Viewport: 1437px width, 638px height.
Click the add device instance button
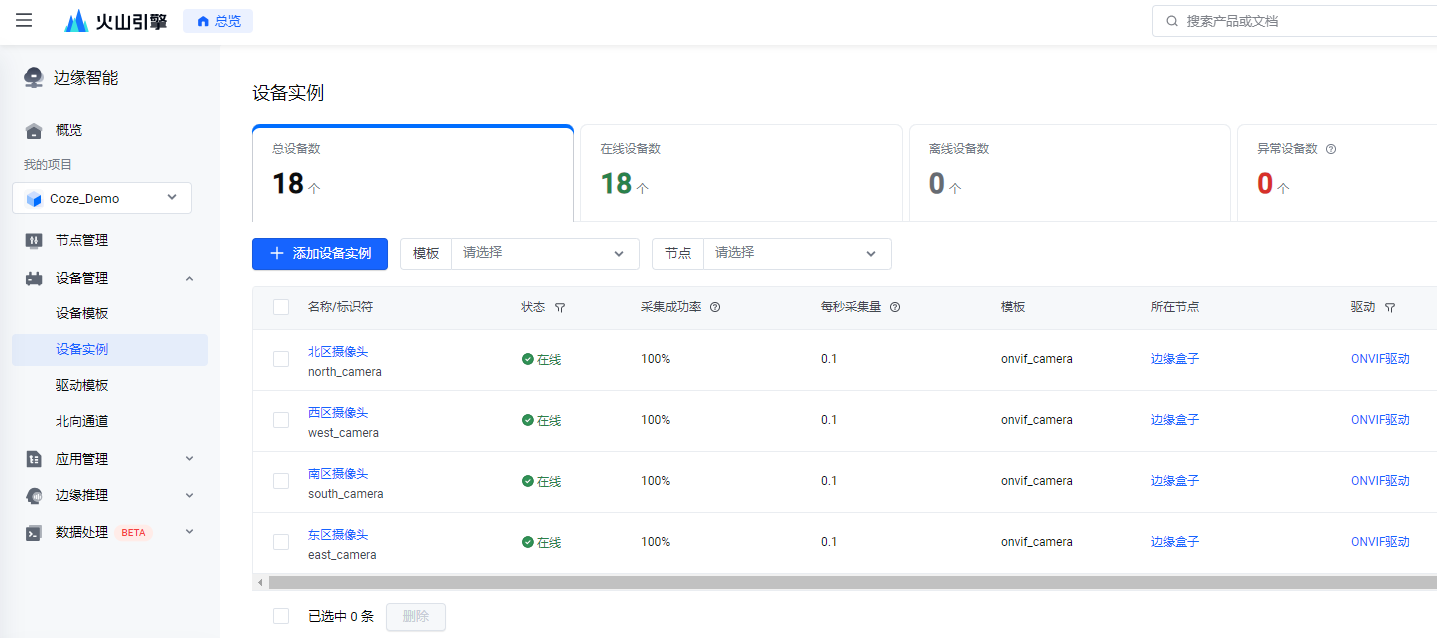pyautogui.click(x=320, y=254)
